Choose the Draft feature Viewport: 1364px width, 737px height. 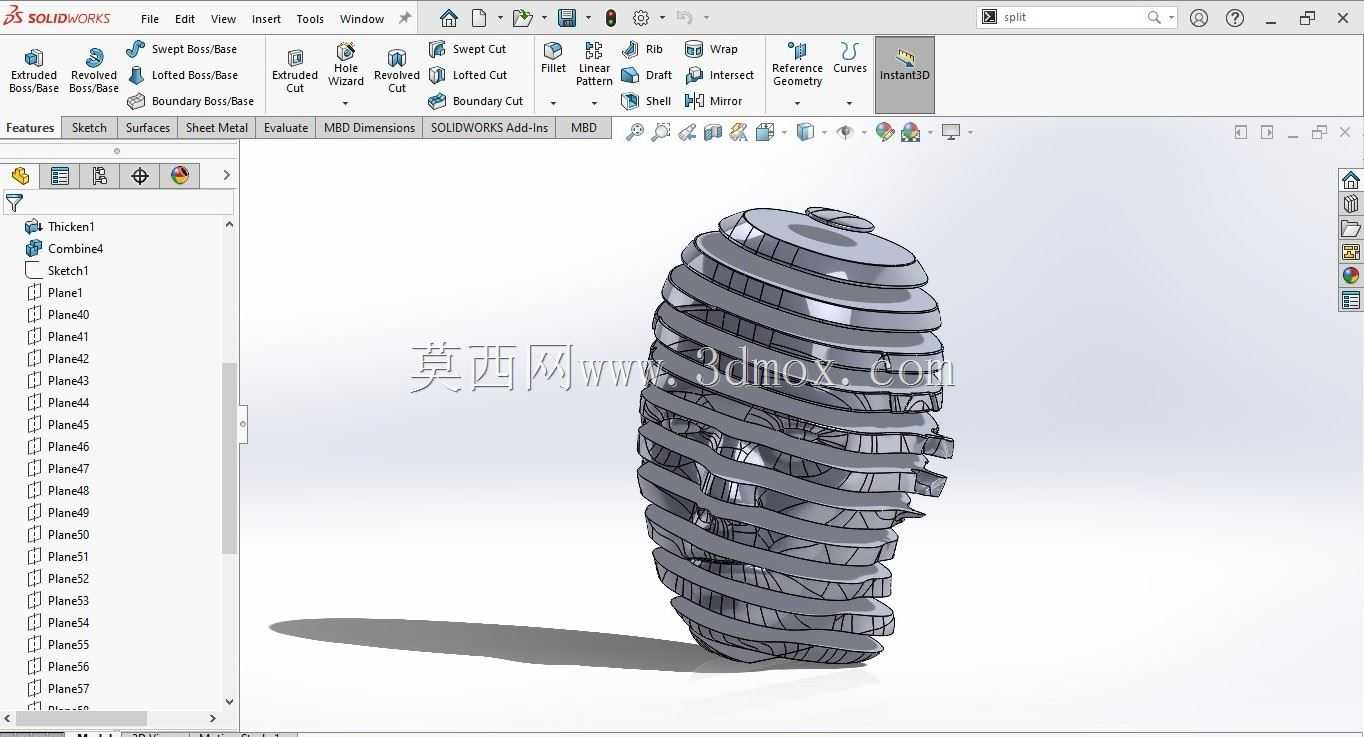tap(646, 75)
